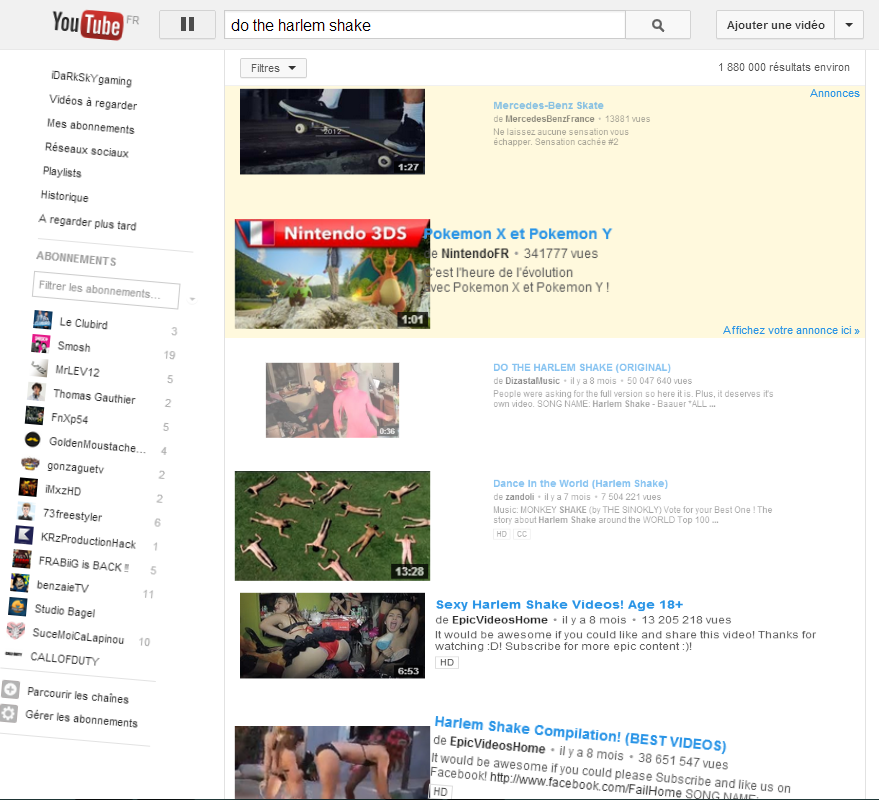879x800 pixels.
Task: Click the search text field
Action: 424,25
